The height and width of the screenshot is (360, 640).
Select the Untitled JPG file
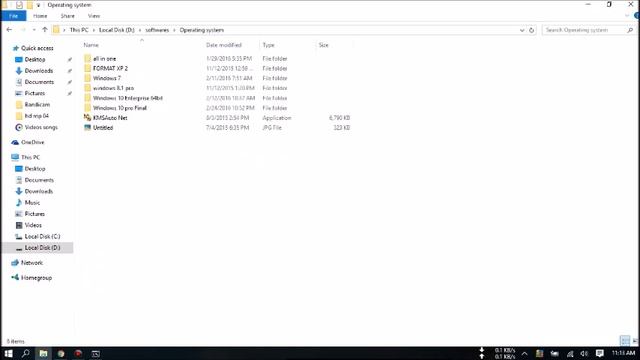tap(103, 128)
